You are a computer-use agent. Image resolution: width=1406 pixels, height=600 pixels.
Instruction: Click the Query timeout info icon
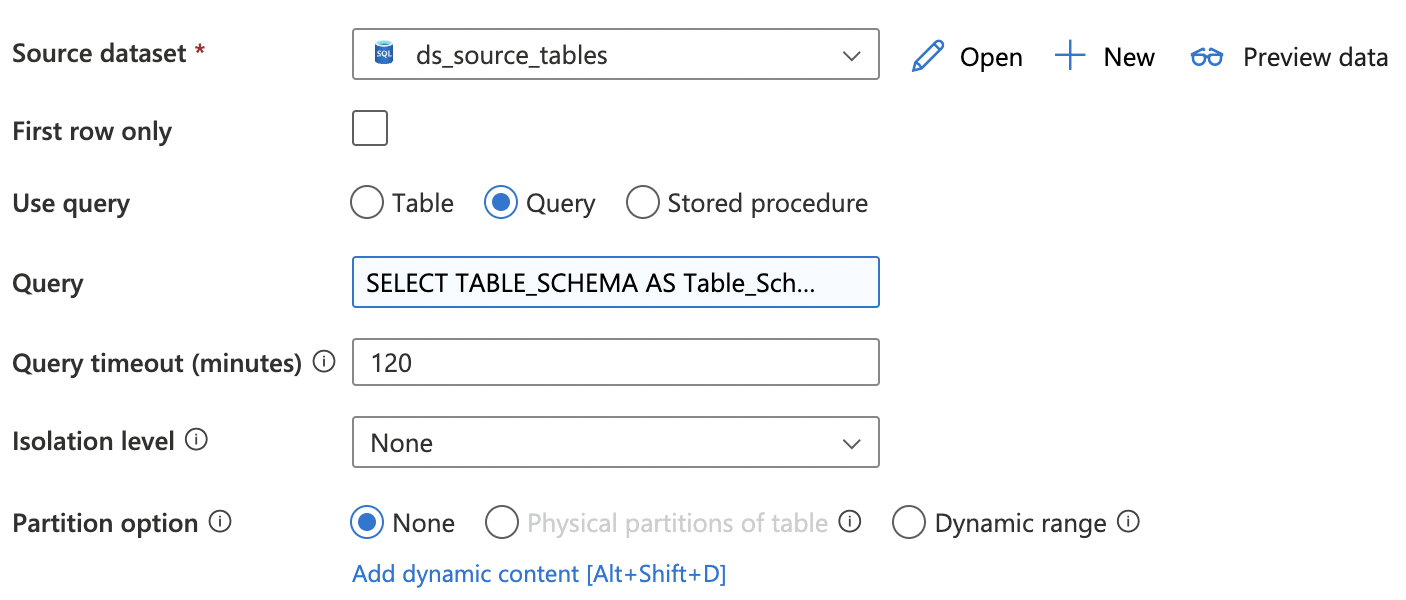pos(324,362)
